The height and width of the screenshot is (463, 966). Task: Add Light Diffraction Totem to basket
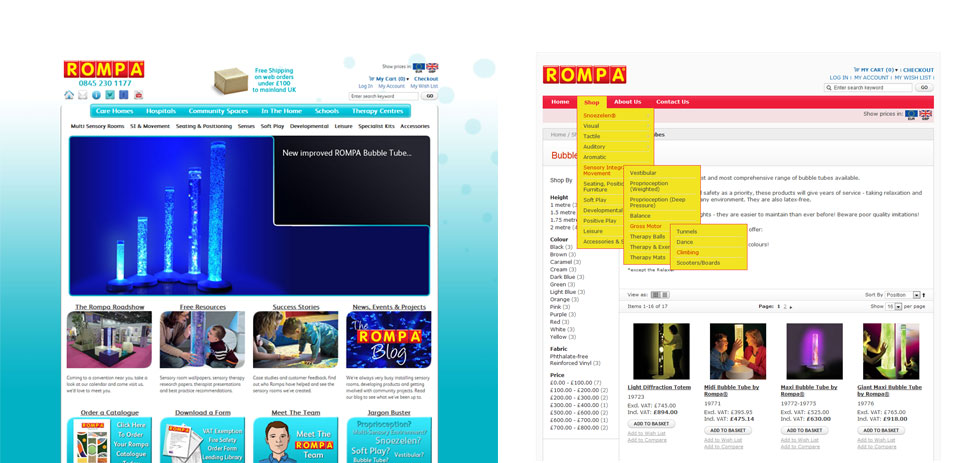(x=651, y=424)
